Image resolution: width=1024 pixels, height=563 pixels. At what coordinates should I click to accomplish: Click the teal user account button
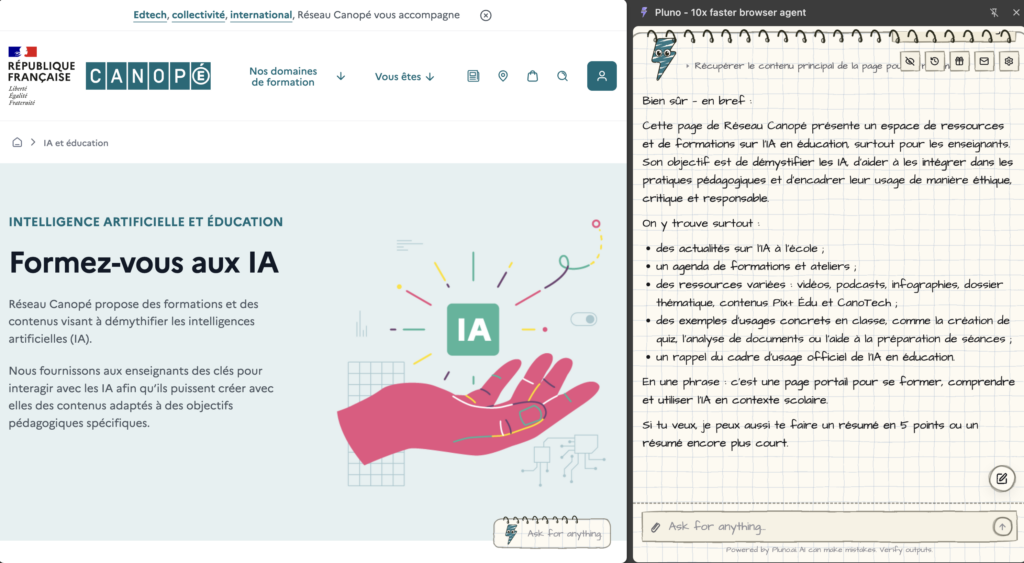point(601,76)
